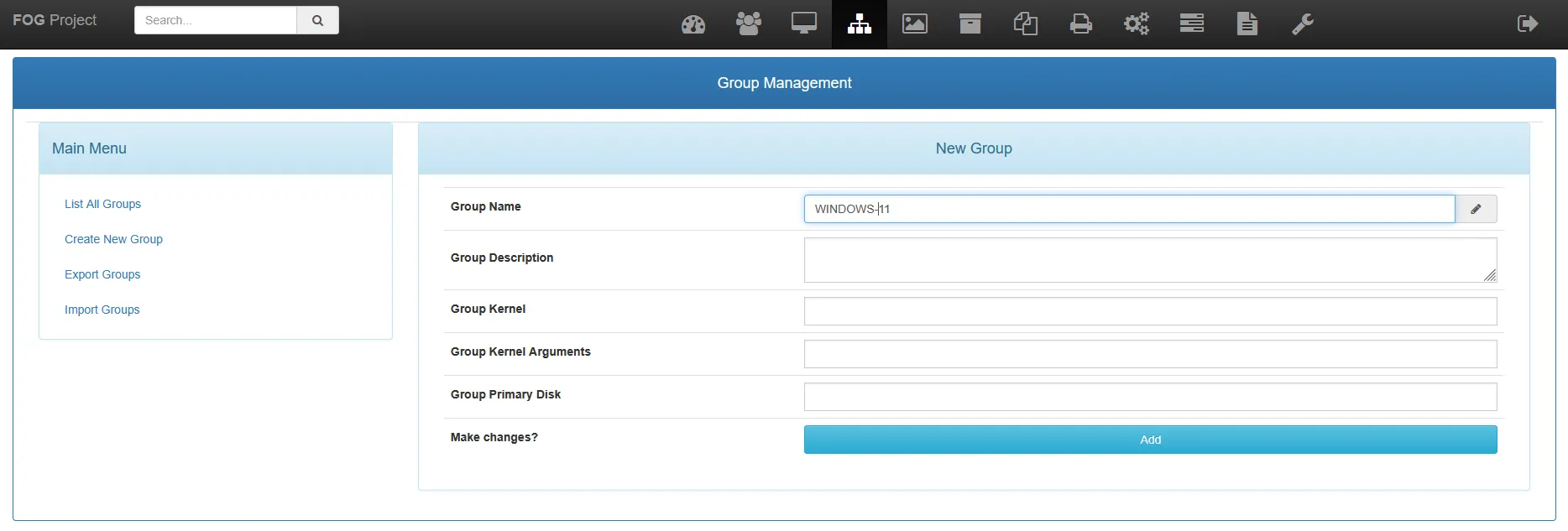Focus the Group Description text area
1568x531 pixels.
(1150, 260)
